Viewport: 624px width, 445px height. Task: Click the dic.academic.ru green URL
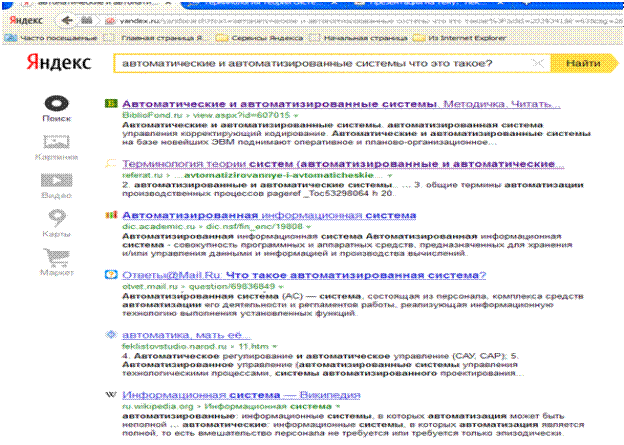[213, 226]
